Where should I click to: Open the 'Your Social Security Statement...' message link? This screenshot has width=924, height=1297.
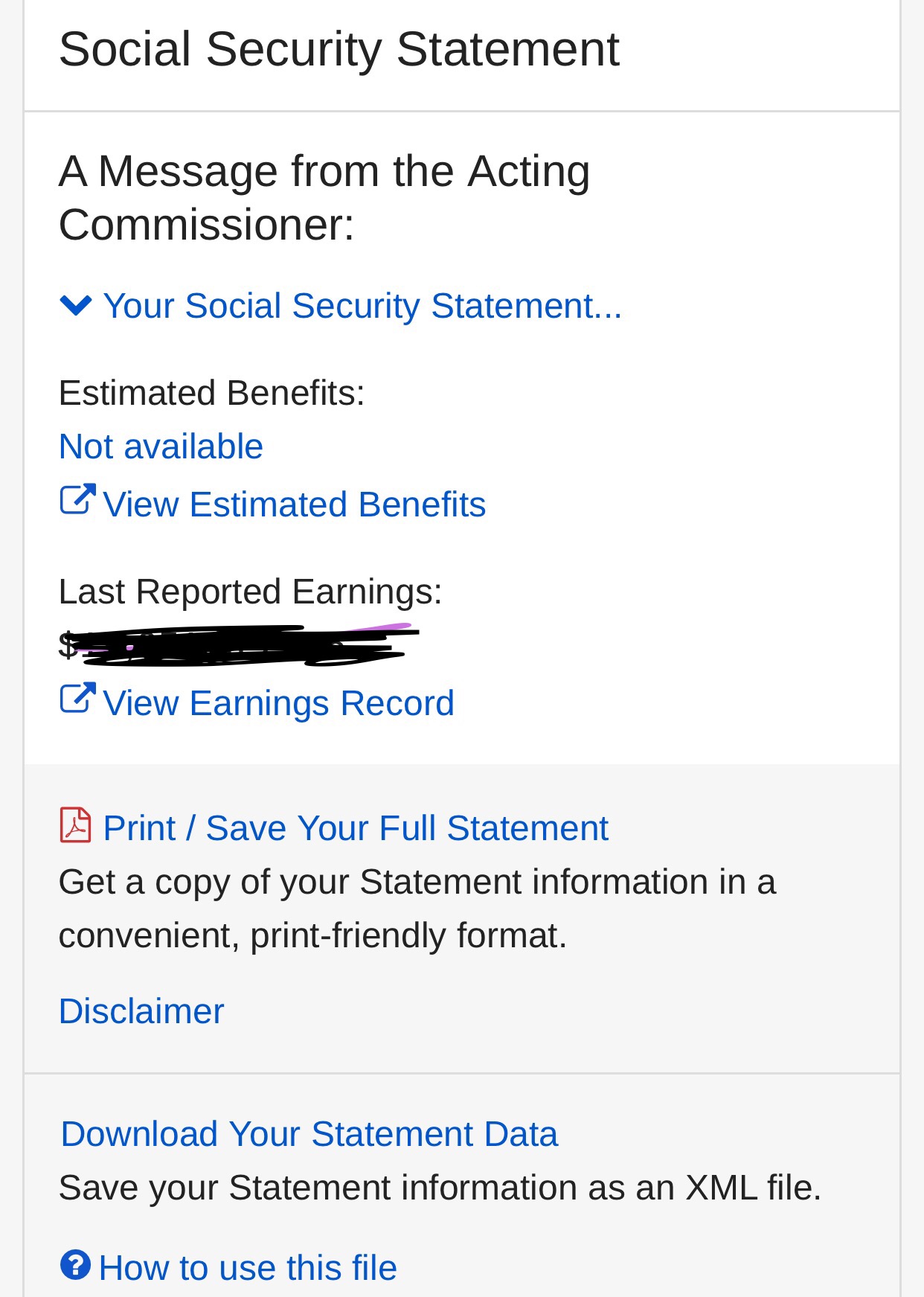pos(362,306)
